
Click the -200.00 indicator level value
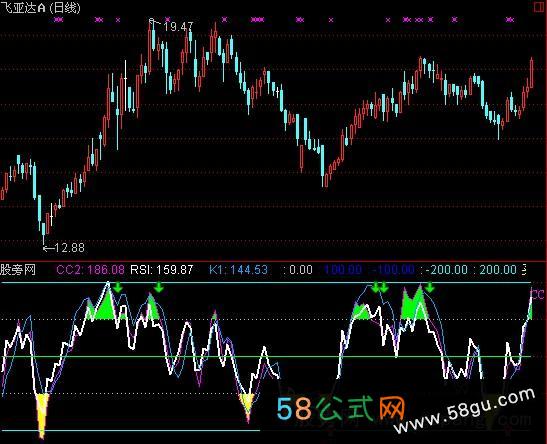tap(447, 270)
